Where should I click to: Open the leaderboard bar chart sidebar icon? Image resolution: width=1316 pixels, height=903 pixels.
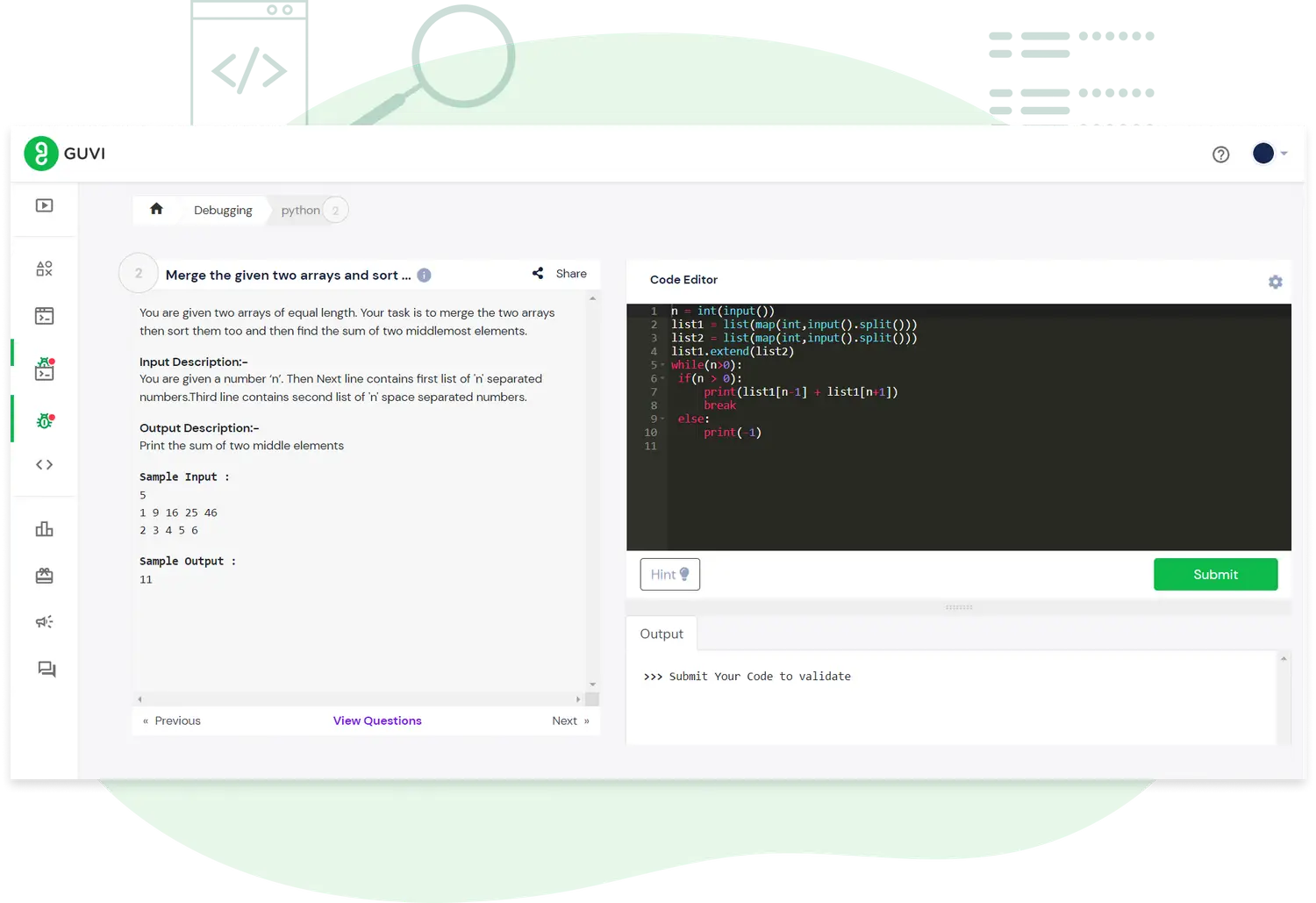point(44,529)
